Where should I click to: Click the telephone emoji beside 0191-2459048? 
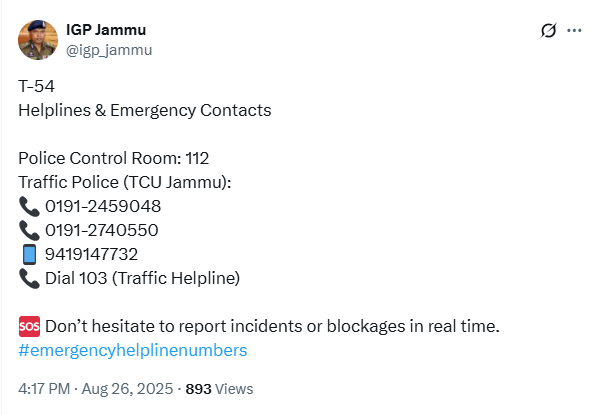point(29,206)
